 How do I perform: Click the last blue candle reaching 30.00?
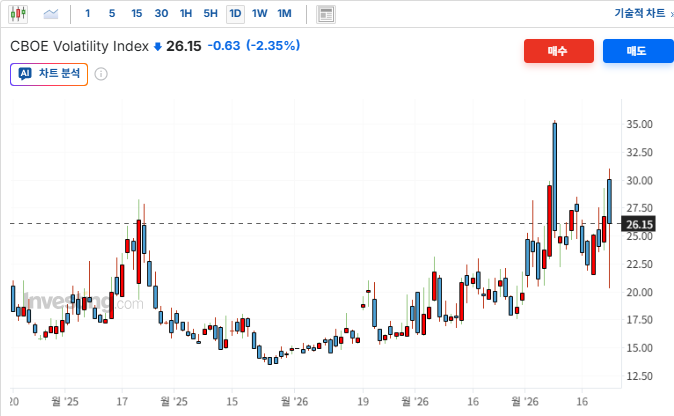(x=610, y=201)
